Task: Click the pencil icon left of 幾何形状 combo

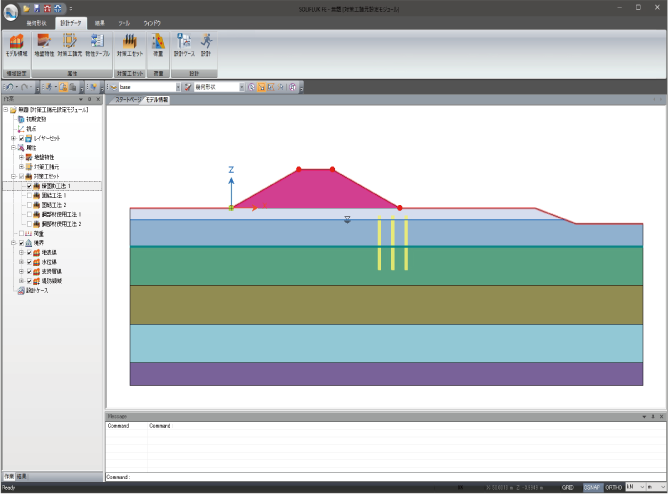Action: [x=188, y=87]
